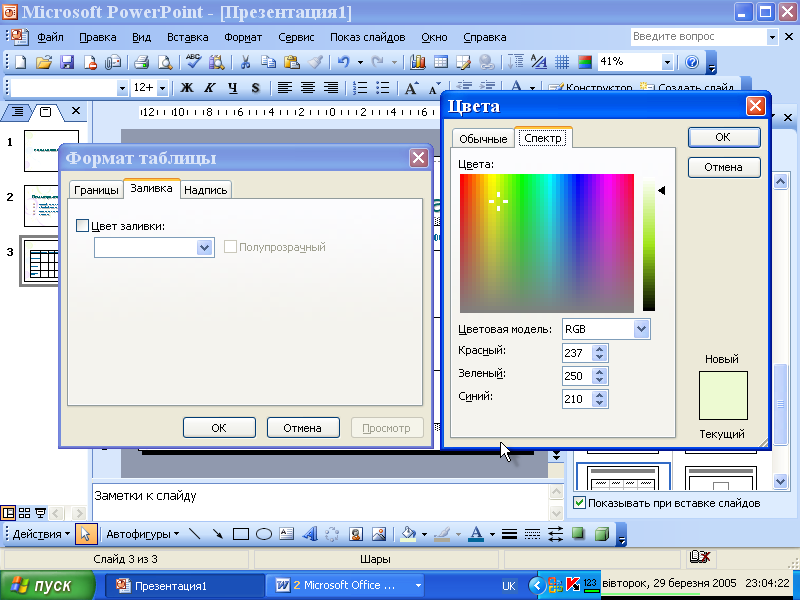Click the Print icon in toolbar
This screenshot has width=800, height=600.
pyautogui.click(x=141, y=62)
